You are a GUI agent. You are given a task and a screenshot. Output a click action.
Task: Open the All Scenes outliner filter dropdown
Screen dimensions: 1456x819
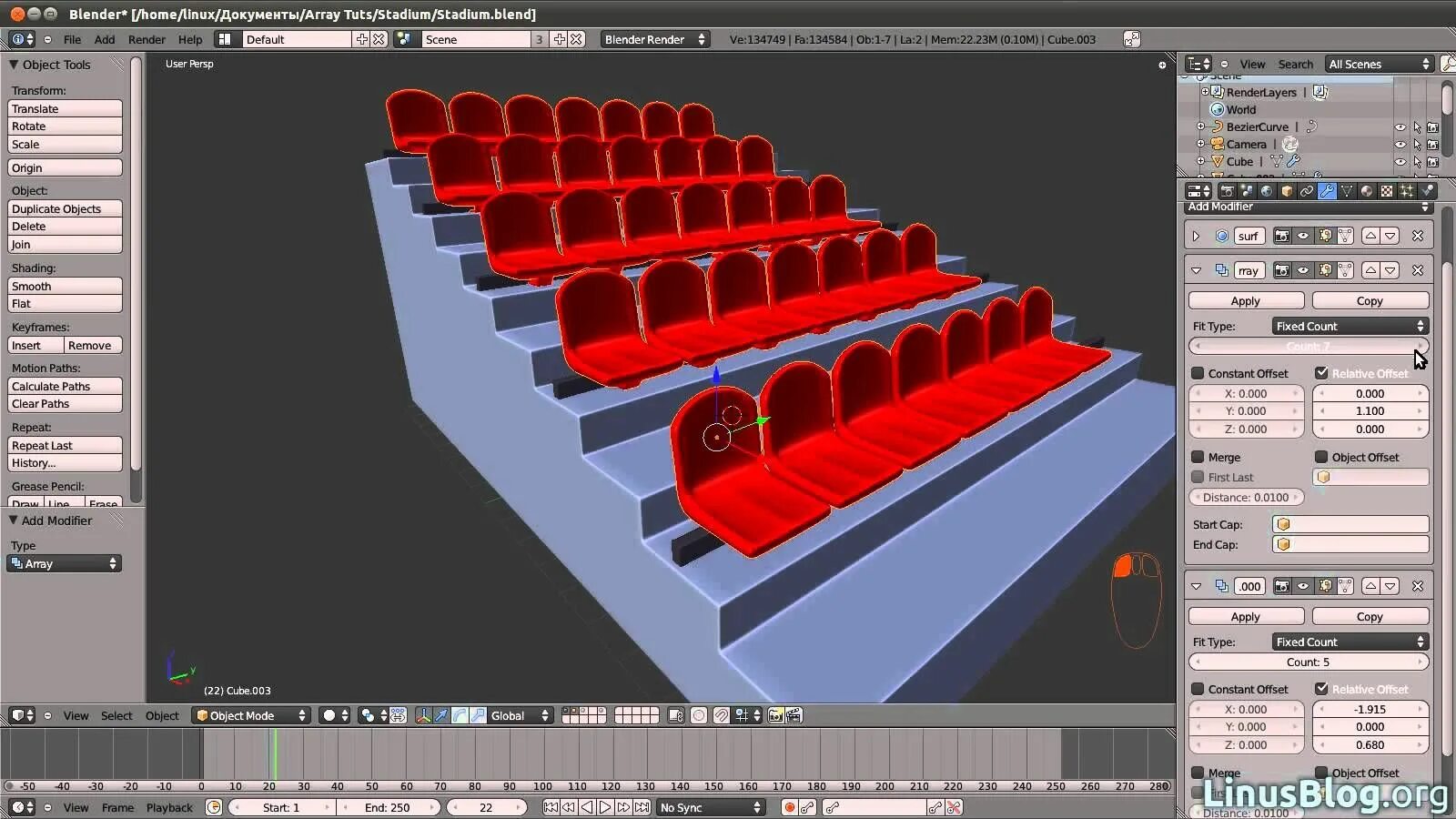(x=1380, y=64)
